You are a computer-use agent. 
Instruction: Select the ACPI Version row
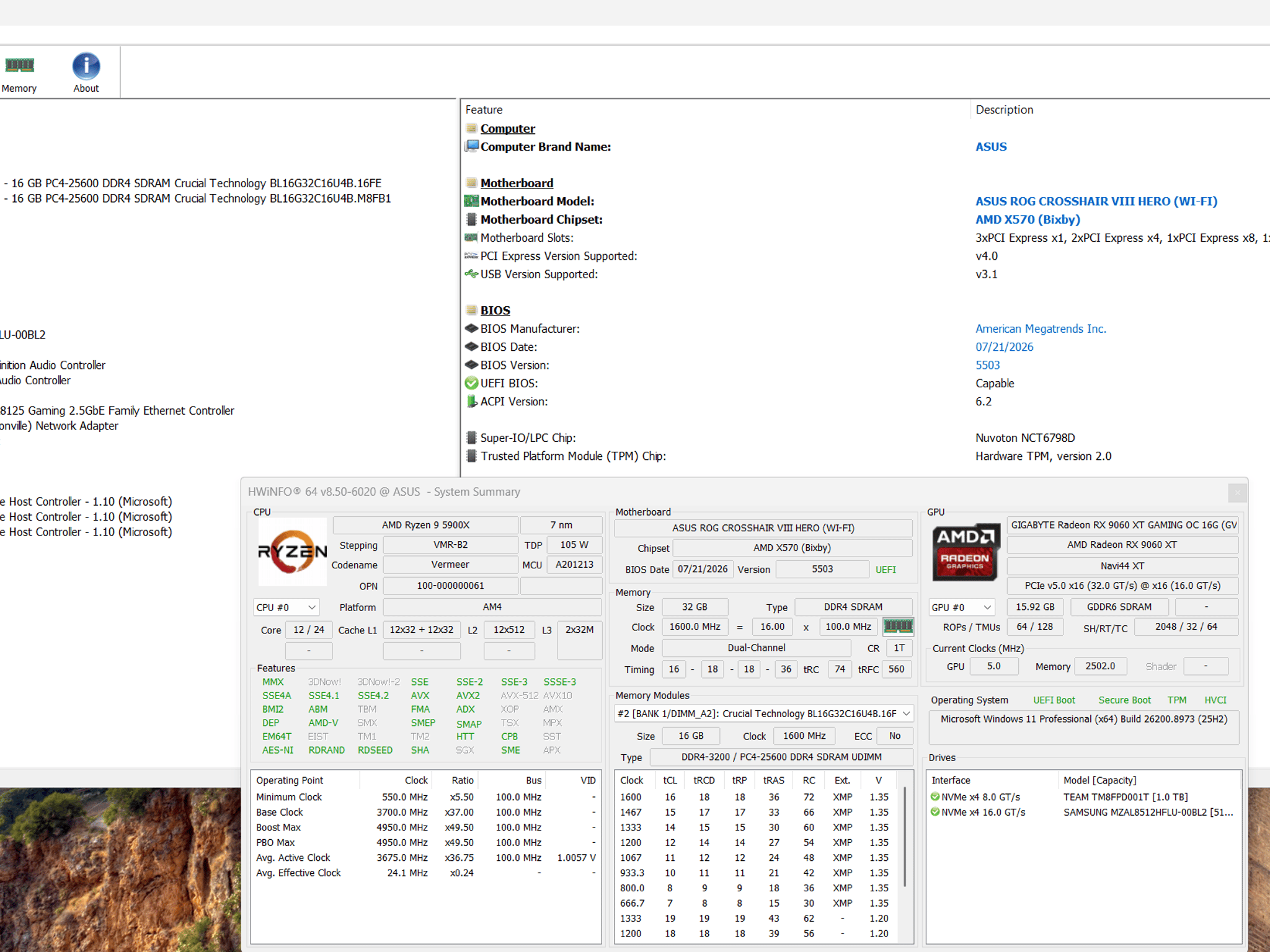866,401
